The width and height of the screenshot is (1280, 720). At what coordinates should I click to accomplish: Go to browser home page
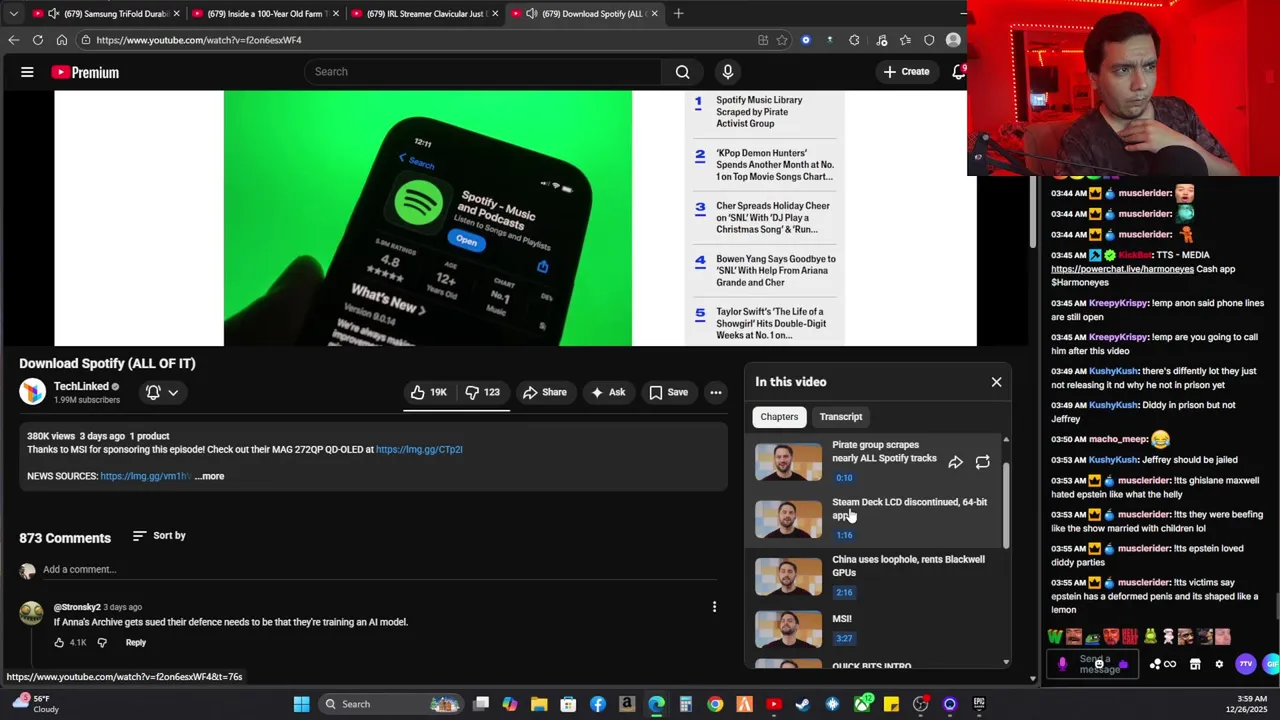coord(62,40)
